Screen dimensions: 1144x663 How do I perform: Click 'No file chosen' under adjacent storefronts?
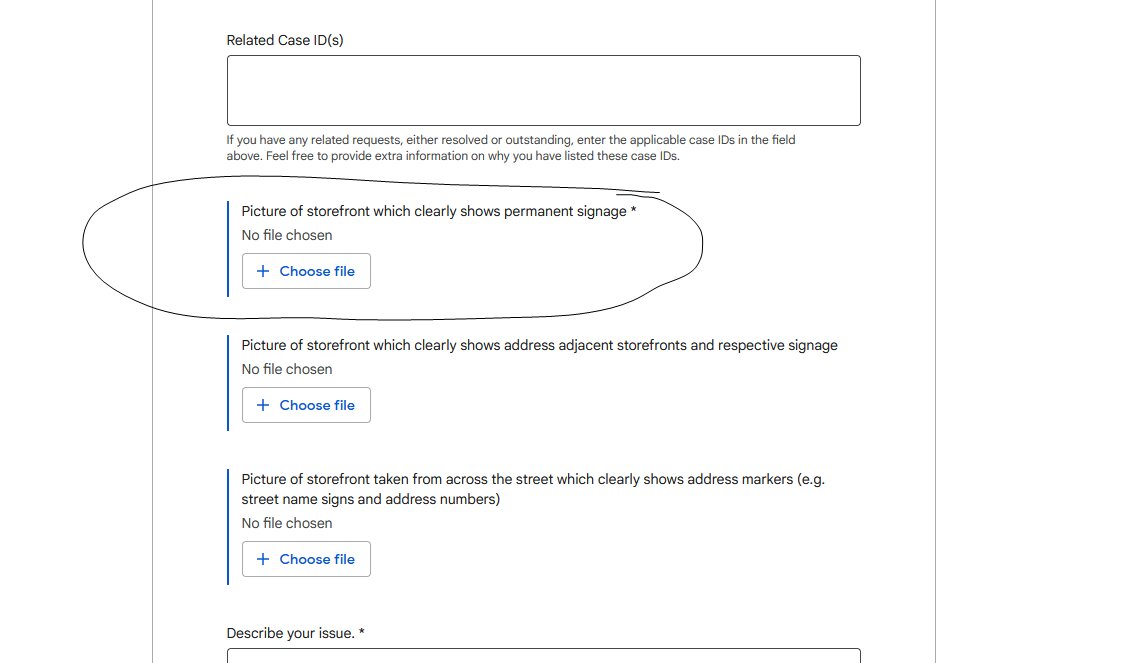(x=287, y=370)
